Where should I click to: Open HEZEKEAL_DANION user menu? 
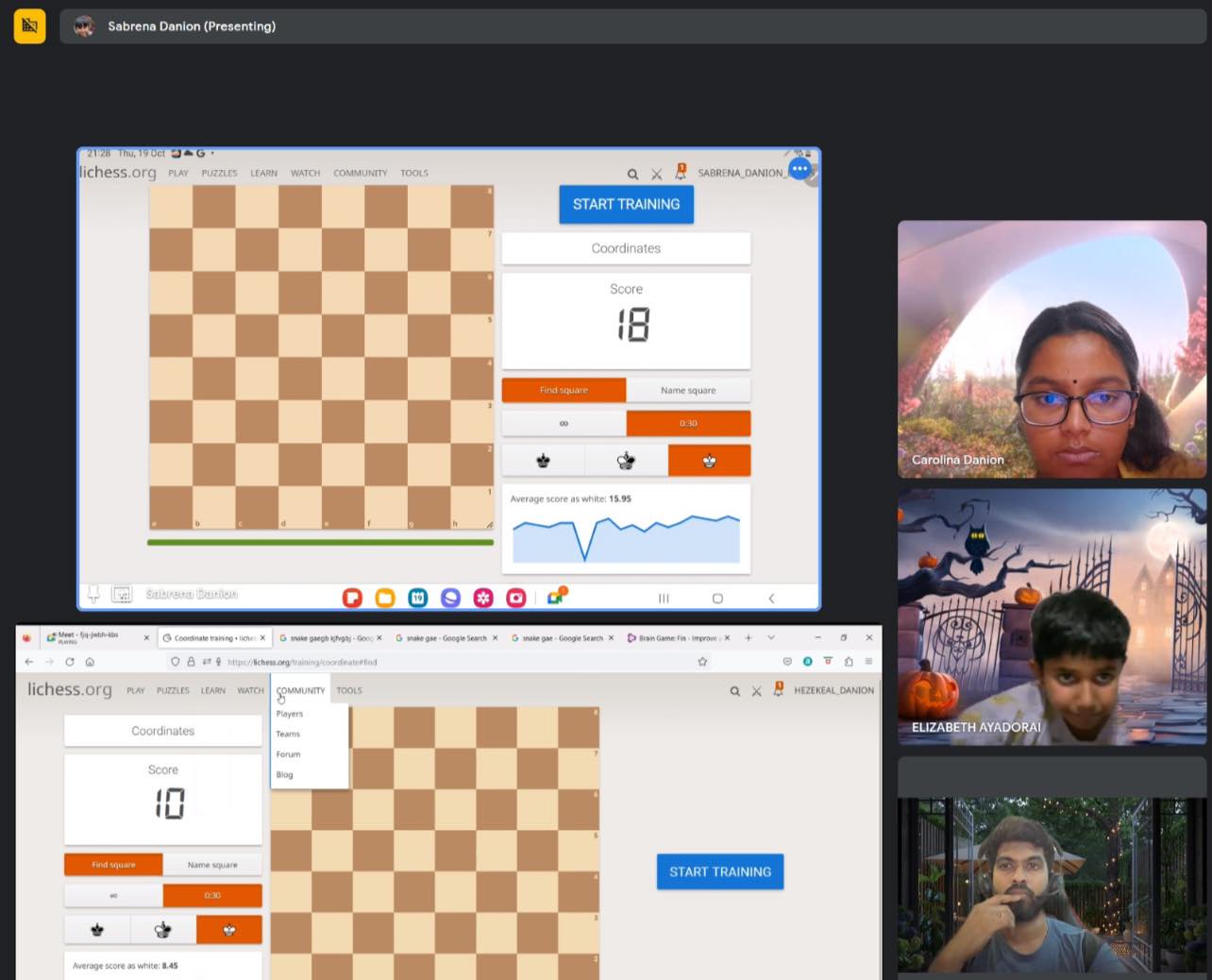point(833,690)
